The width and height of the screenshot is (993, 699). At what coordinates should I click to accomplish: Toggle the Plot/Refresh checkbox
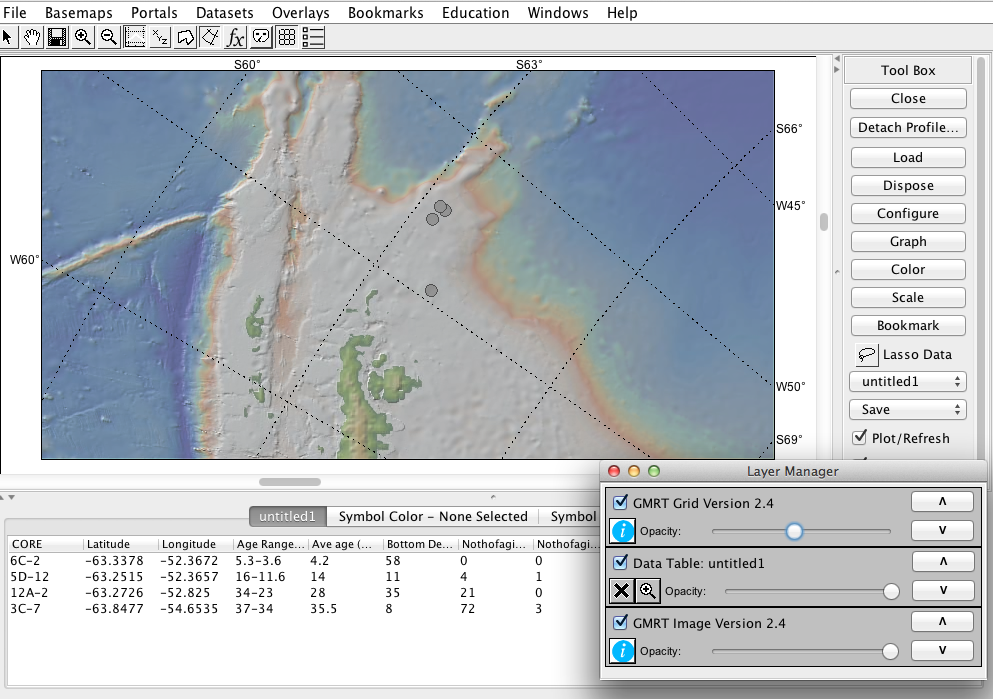pos(859,438)
